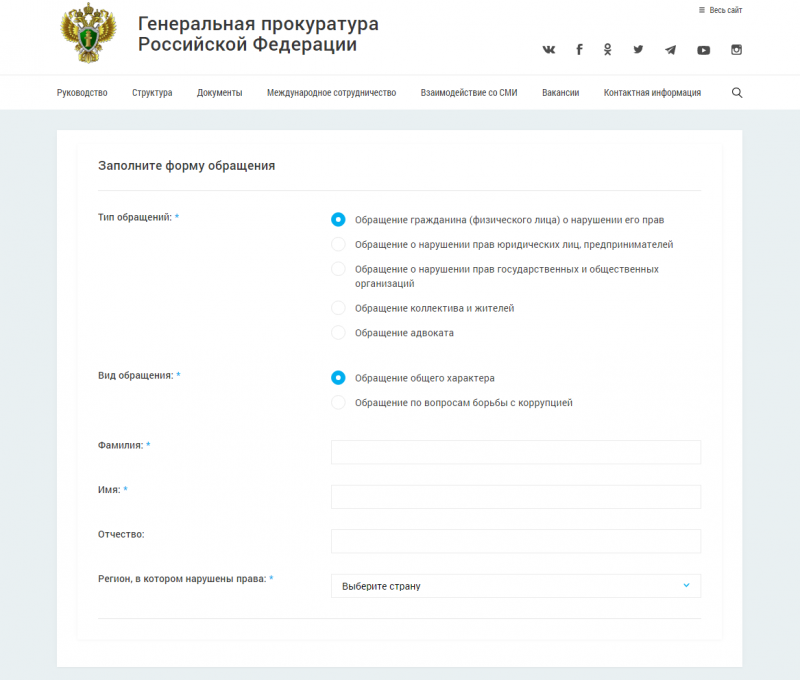800x680 pixels.
Task: Click 'Генеральная прокуратура Российской Федерации' title link
Action: (x=258, y=34)
